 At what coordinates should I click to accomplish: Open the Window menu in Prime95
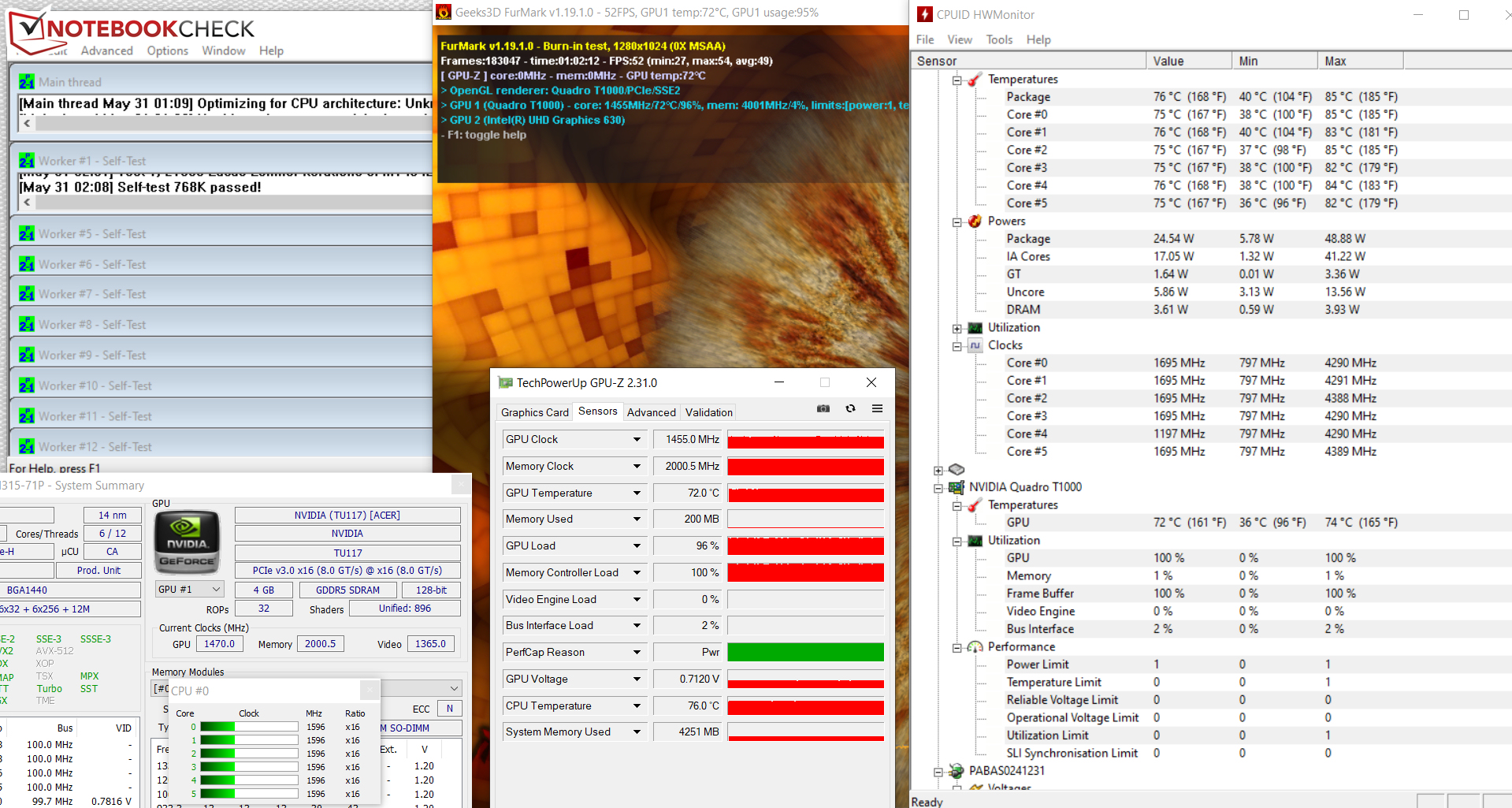click(224, 50)
